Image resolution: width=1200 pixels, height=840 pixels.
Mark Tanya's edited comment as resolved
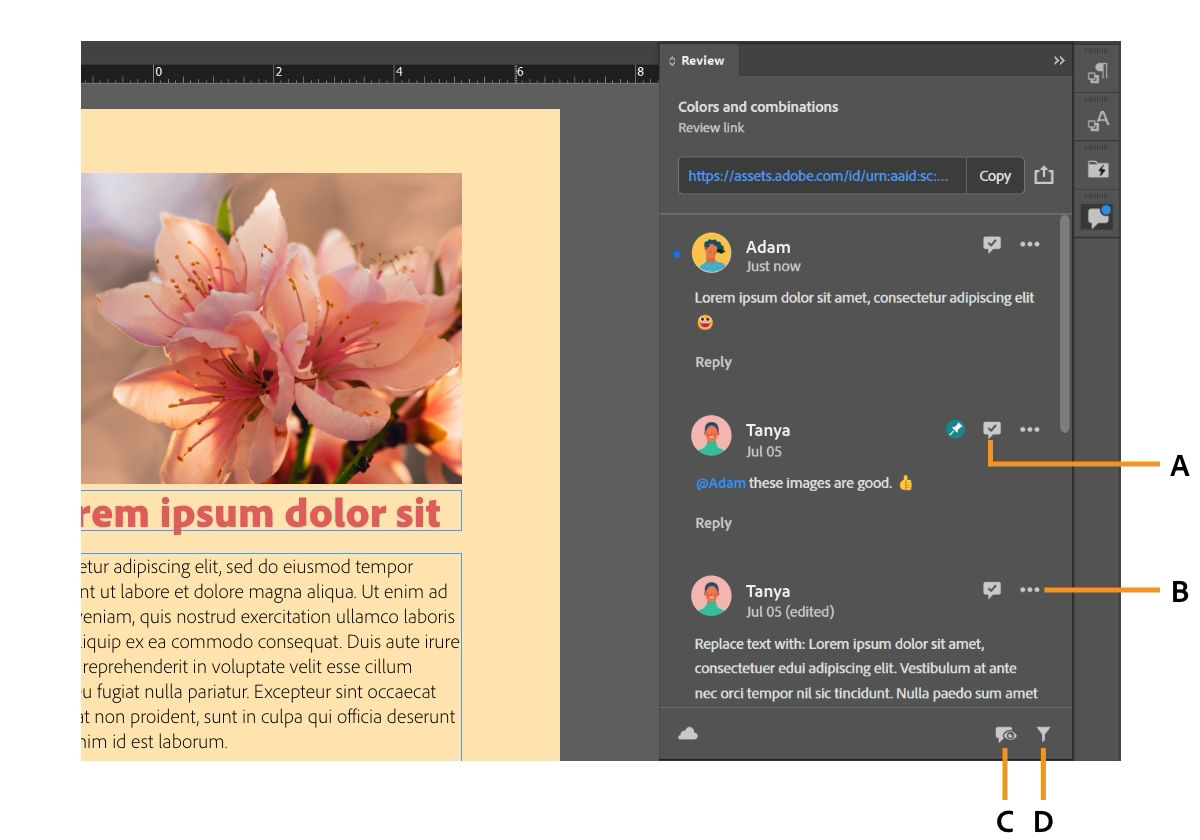[x=992, y=589]
